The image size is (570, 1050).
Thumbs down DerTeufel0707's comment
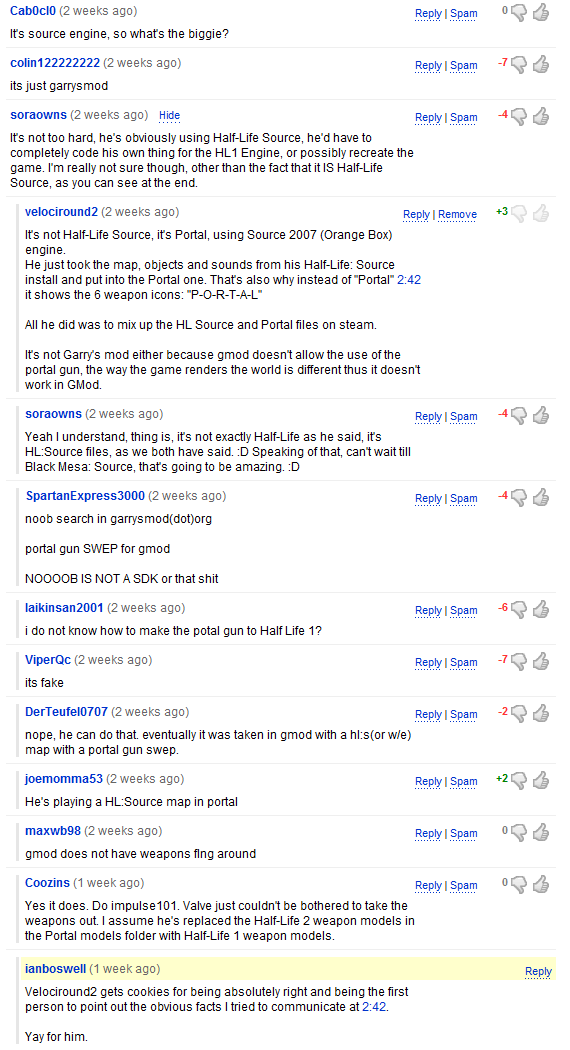519,714
